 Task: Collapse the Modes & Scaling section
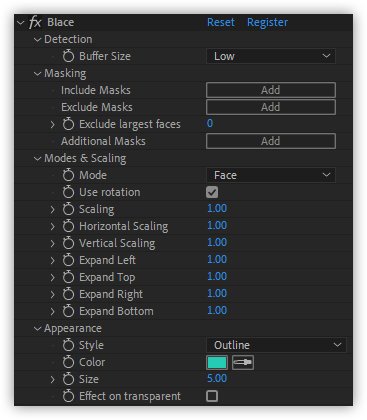(37, 159)
